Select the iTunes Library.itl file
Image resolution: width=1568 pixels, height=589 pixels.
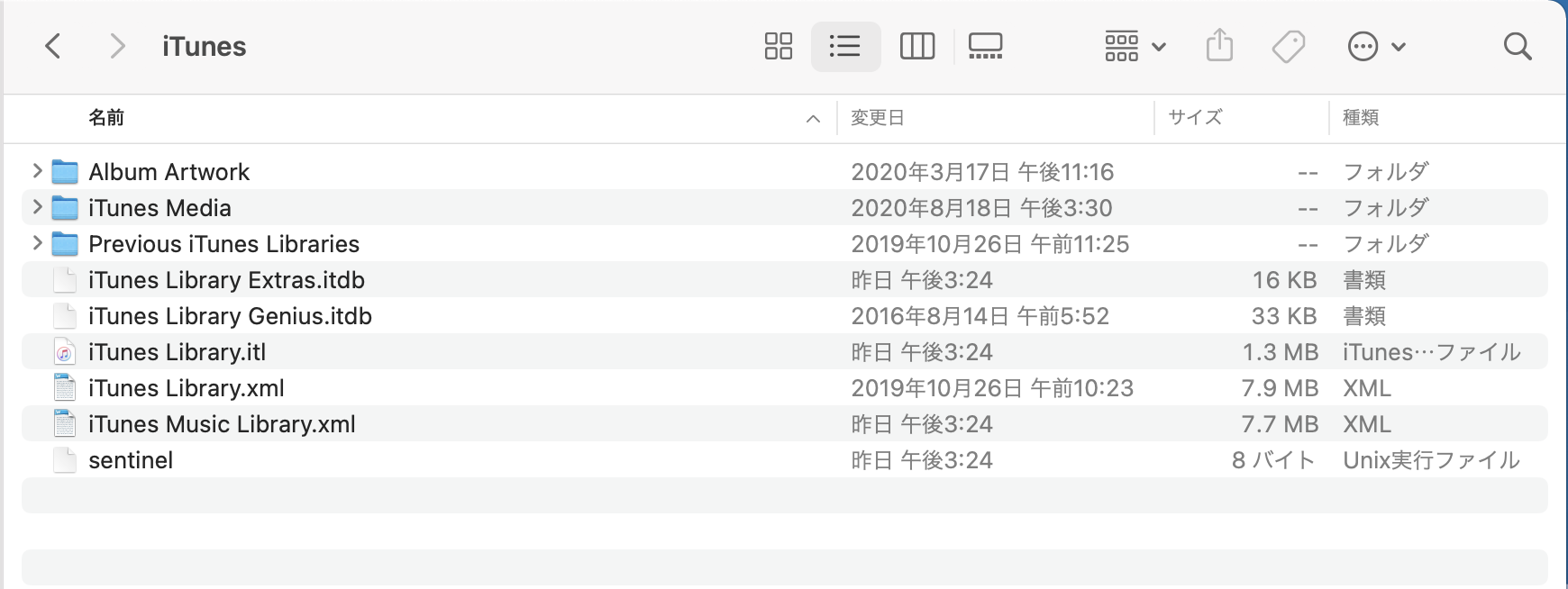click(177, 352)
